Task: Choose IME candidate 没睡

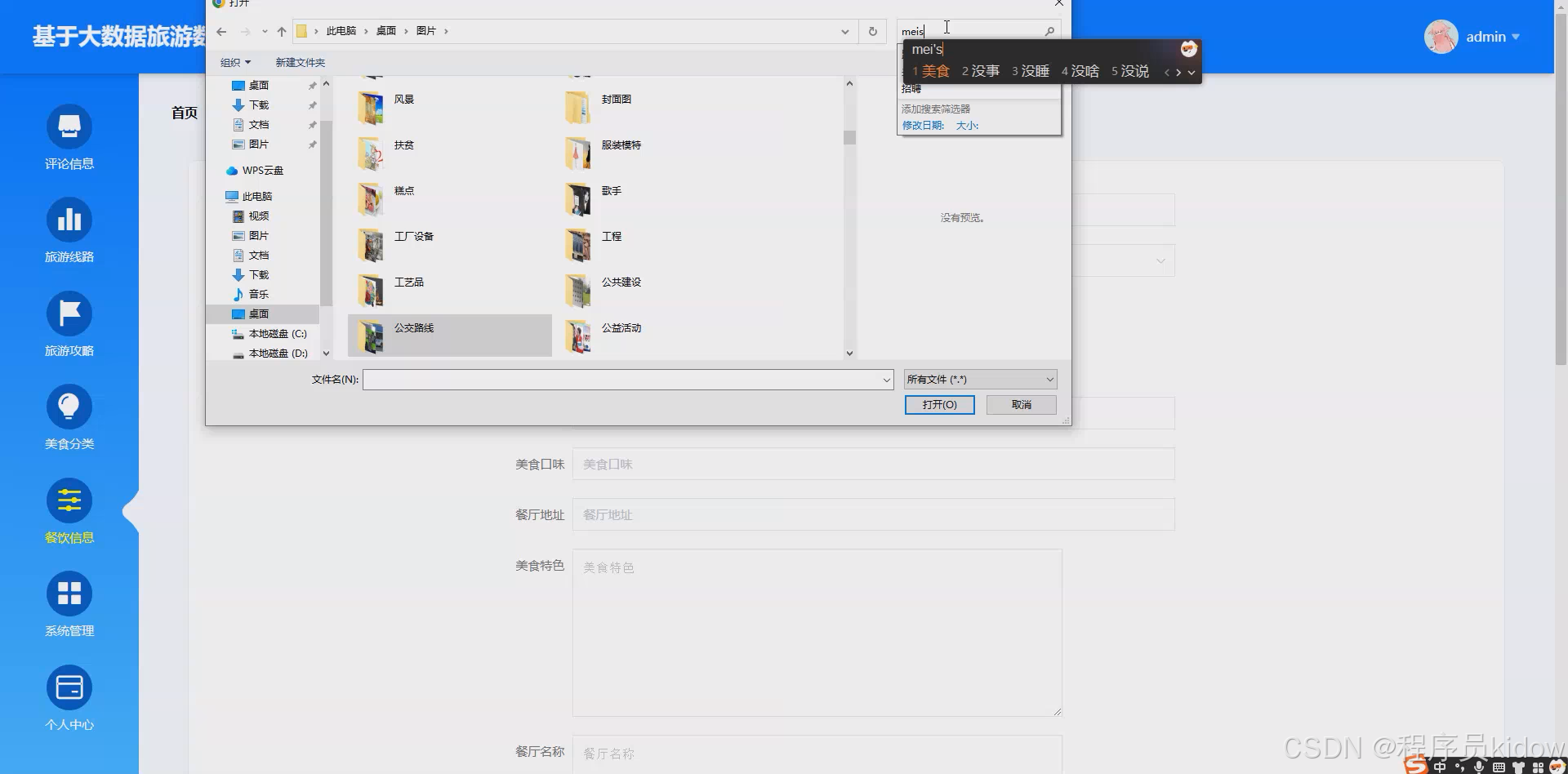Action: tap(1031, 71)
